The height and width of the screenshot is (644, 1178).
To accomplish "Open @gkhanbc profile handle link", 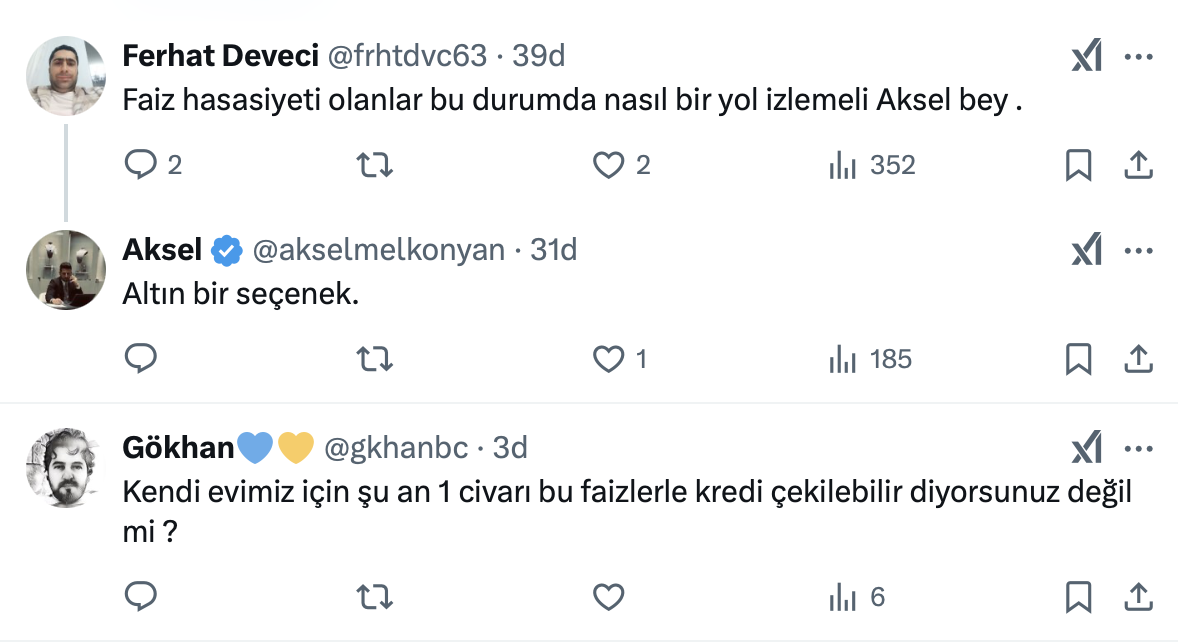I will (395, 447).
